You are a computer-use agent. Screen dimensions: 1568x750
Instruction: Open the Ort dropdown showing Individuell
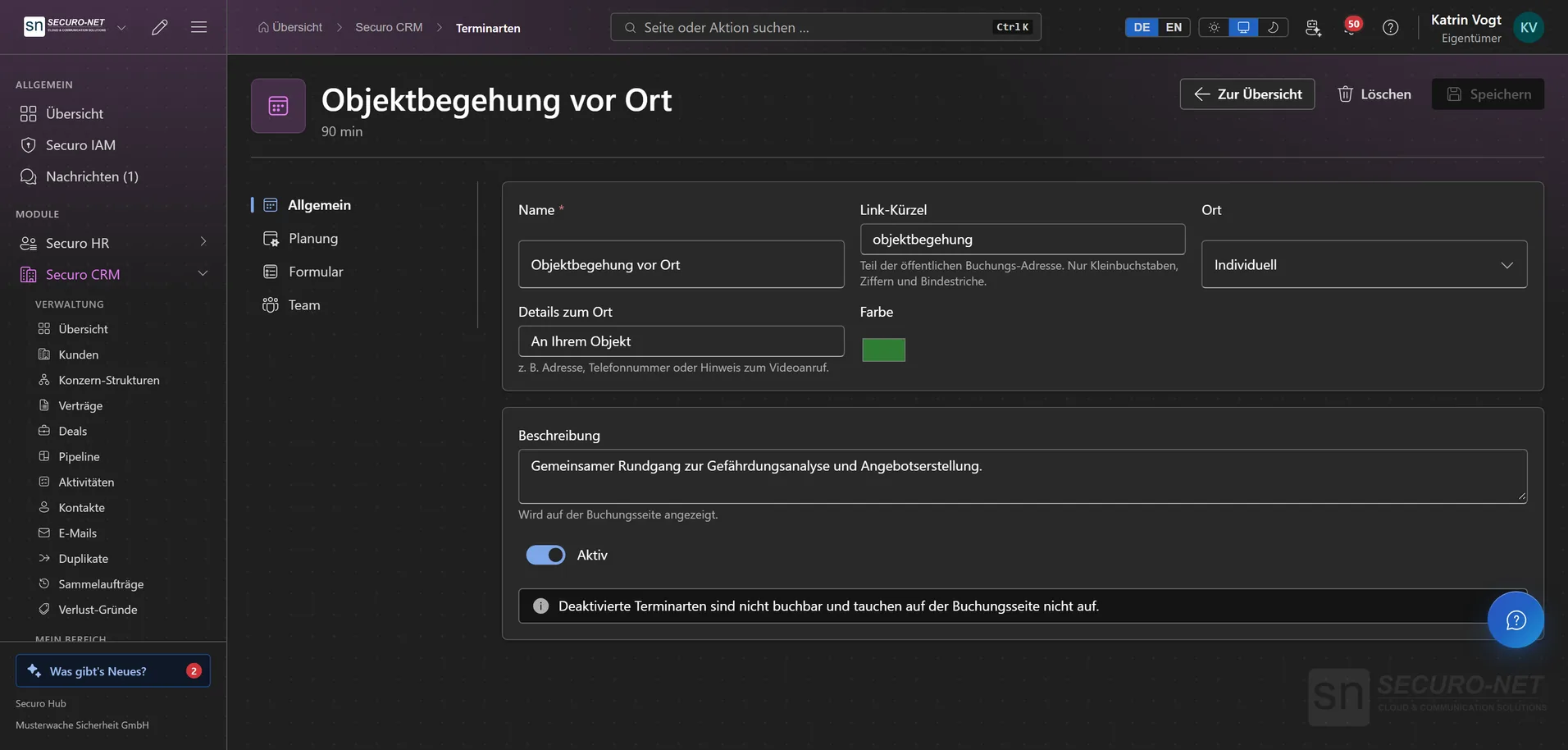click(x=1364, y=264)
